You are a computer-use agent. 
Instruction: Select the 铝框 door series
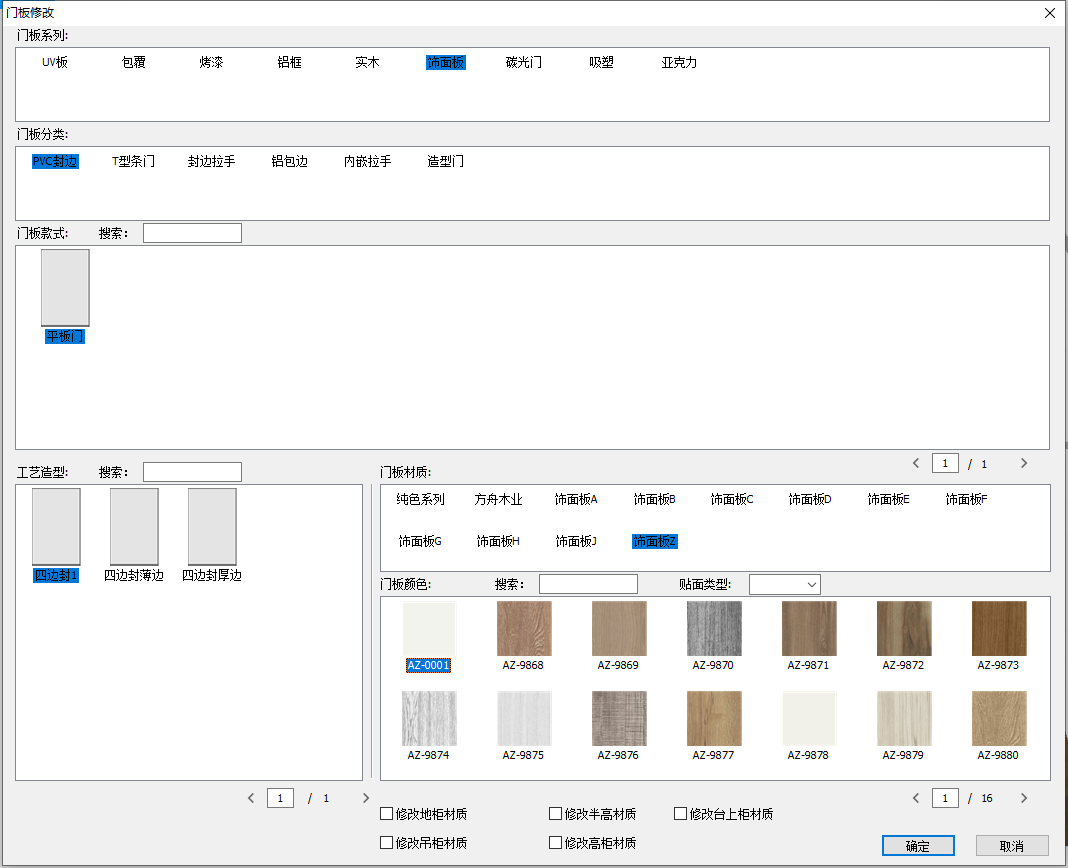[x=289, y=63]
